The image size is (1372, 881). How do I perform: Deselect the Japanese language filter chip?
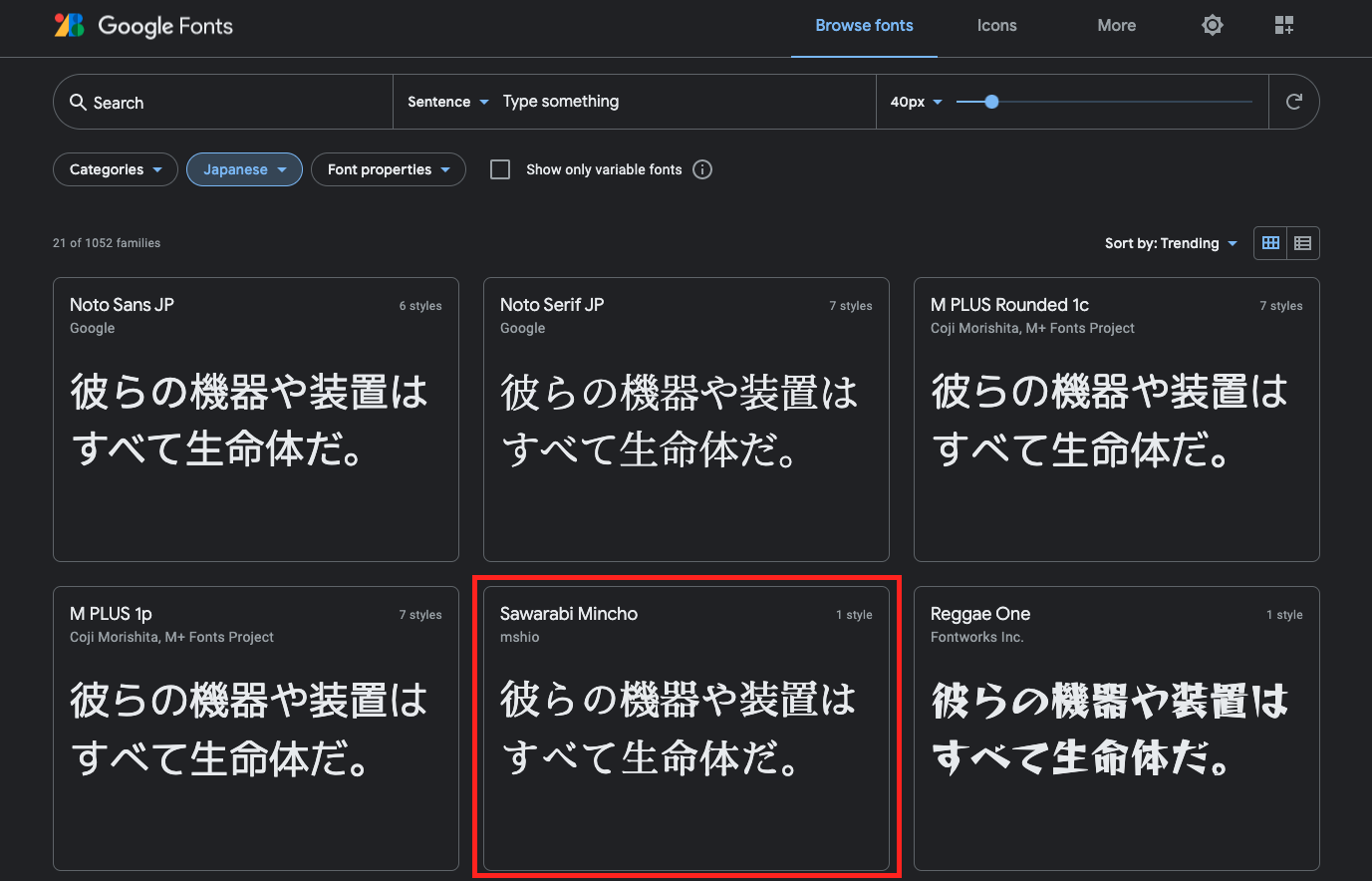244,169
